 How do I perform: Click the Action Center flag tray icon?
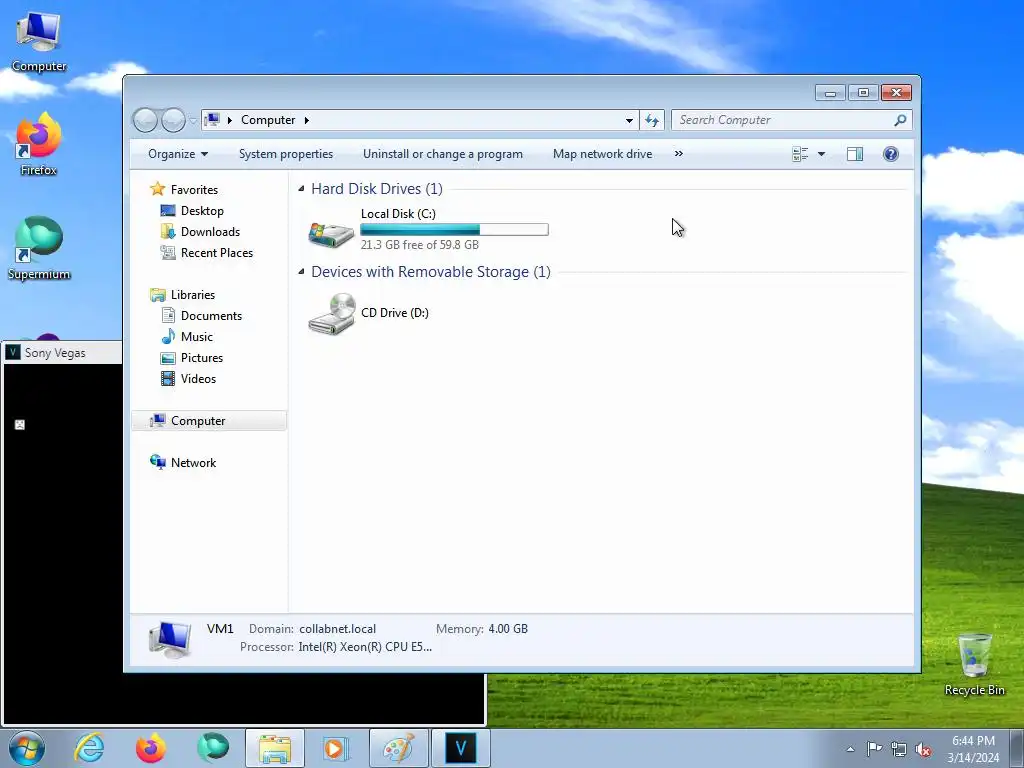(x=874, y=749)
